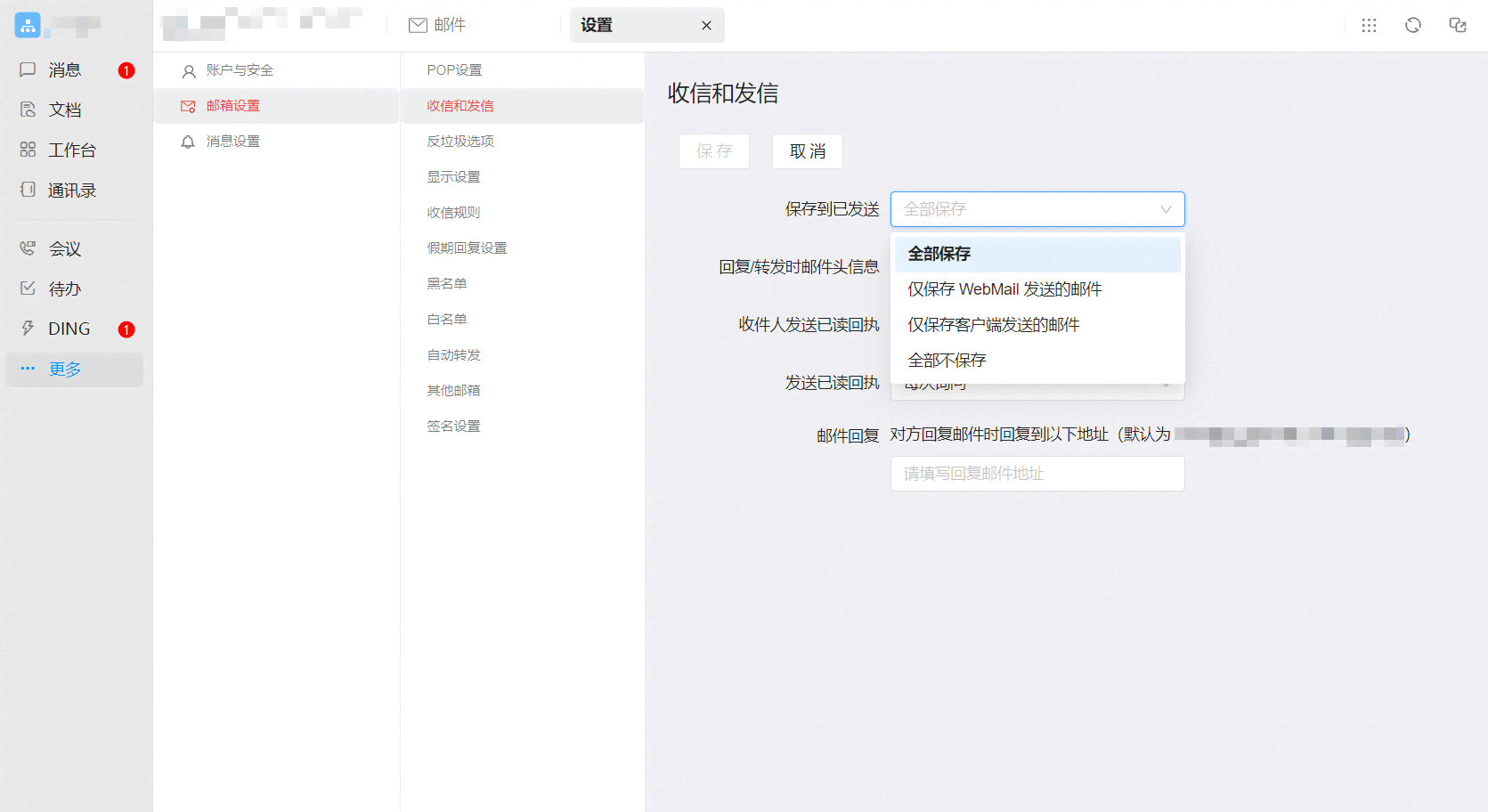
Task: Close the 设置 tab
Action: tap(706, 26)
